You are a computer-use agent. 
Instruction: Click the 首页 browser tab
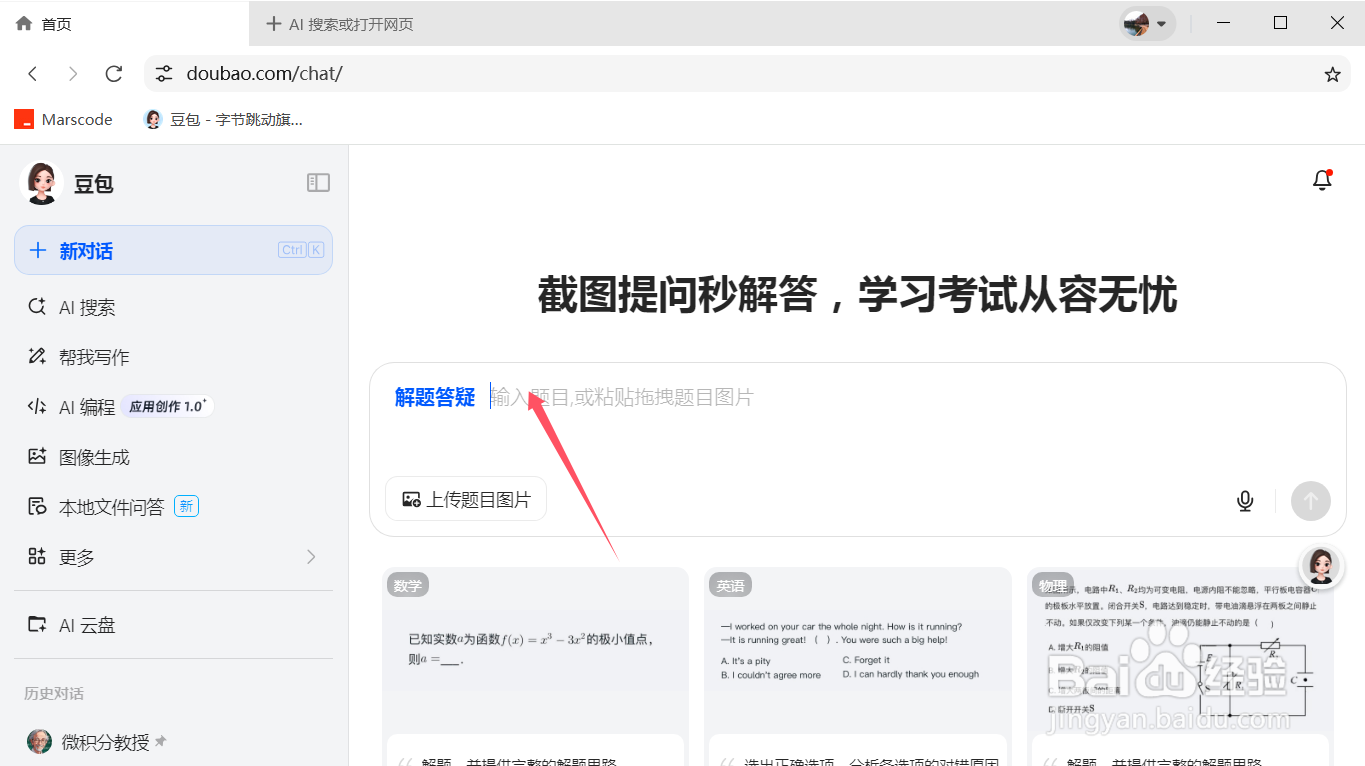pos(125,23)
